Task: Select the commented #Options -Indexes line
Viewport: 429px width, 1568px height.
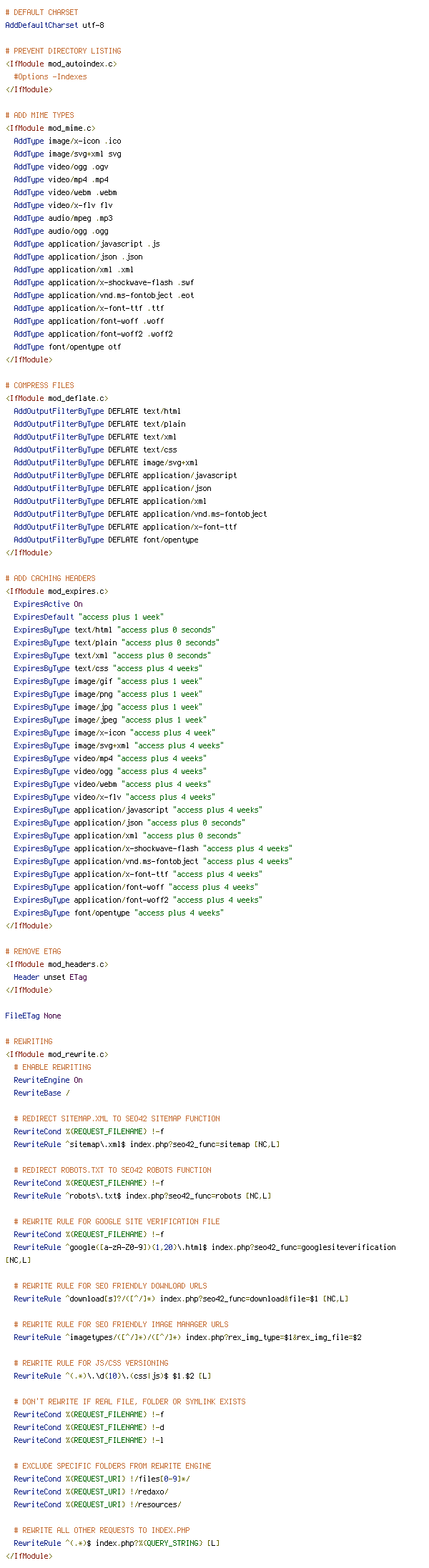Action: click(x=50, y=76)
